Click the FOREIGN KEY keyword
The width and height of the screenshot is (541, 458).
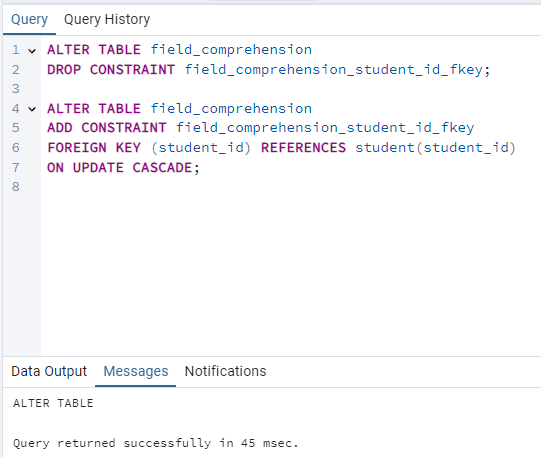point(94,148)
